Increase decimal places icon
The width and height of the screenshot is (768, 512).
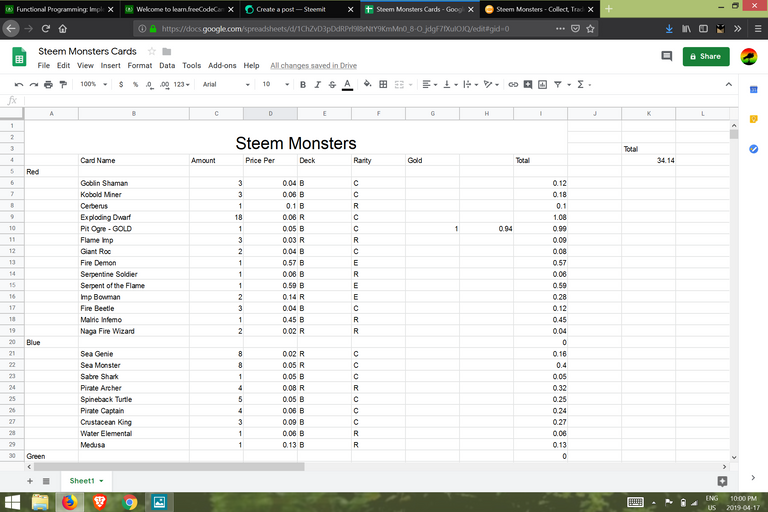[164, 85]
